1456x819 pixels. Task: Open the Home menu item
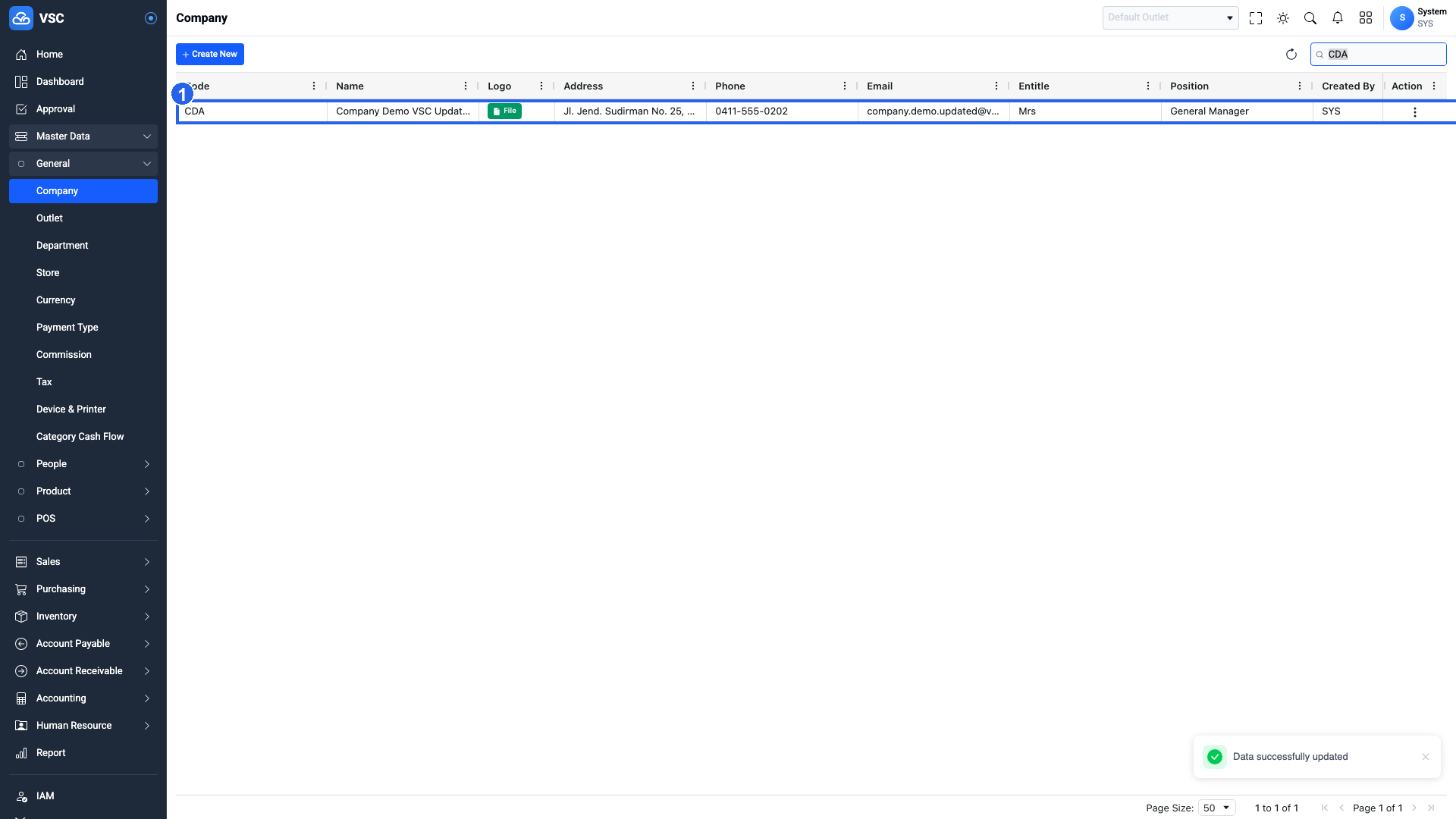click(x=83, y=55)
